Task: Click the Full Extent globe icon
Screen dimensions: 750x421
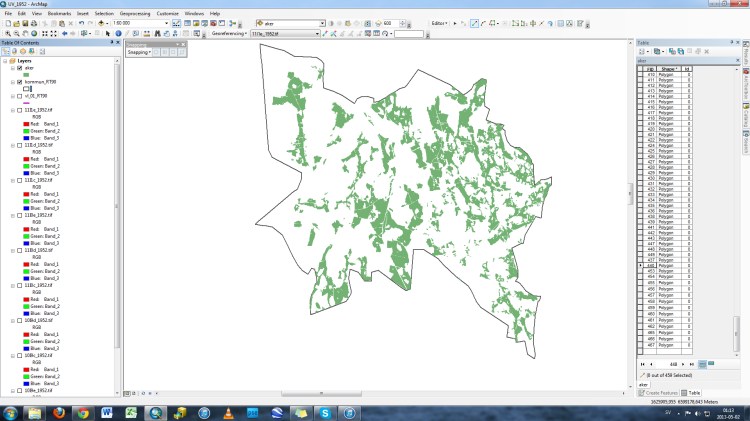Action: 36,33
